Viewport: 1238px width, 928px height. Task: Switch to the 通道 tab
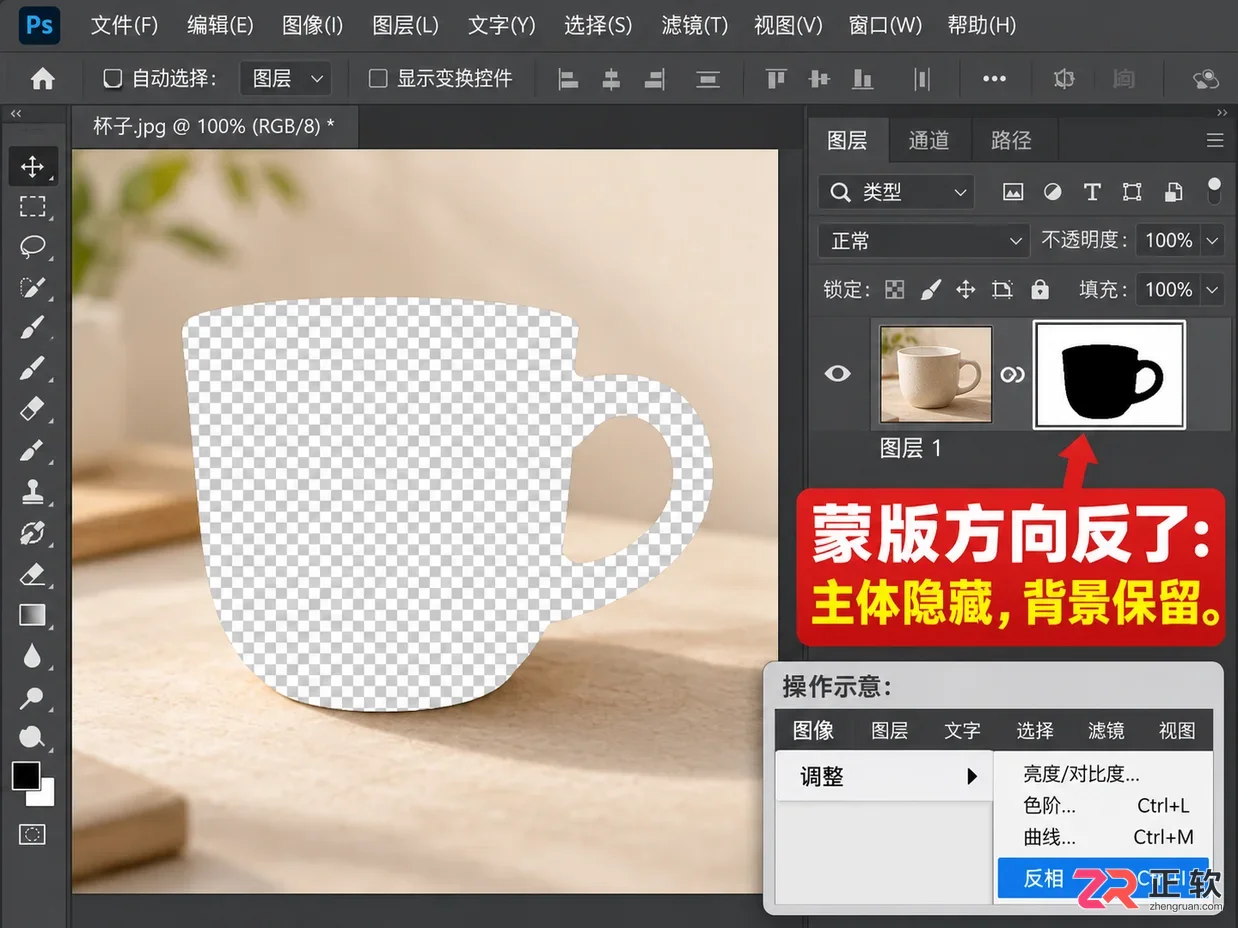[x=928, y=141]
